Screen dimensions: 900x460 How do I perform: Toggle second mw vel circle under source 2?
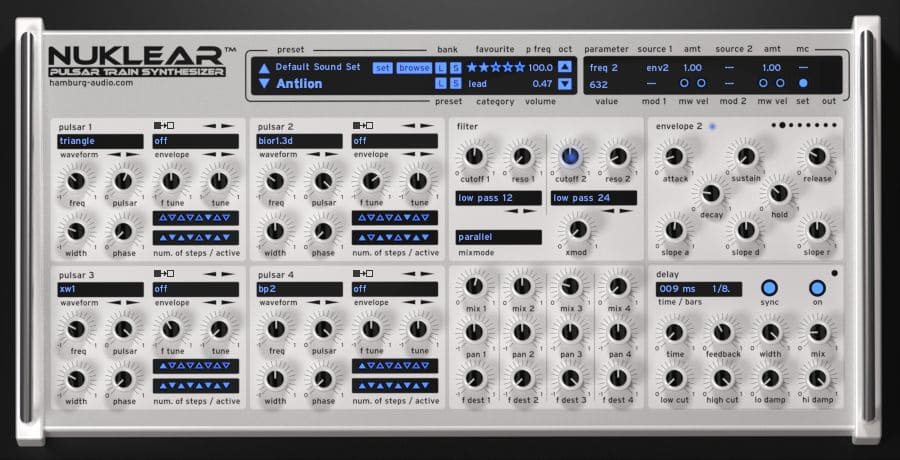(x=781, y=83)
